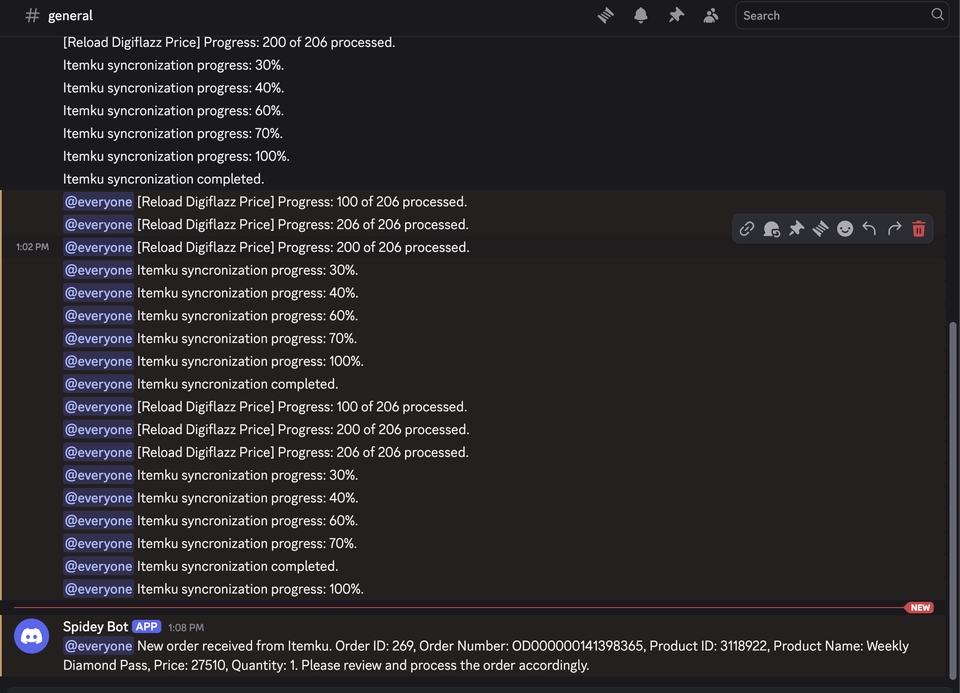Click the APP badge next to Spidey Bot
The height and width of the screenshot is (693, 960).
(x=146, y=627)
